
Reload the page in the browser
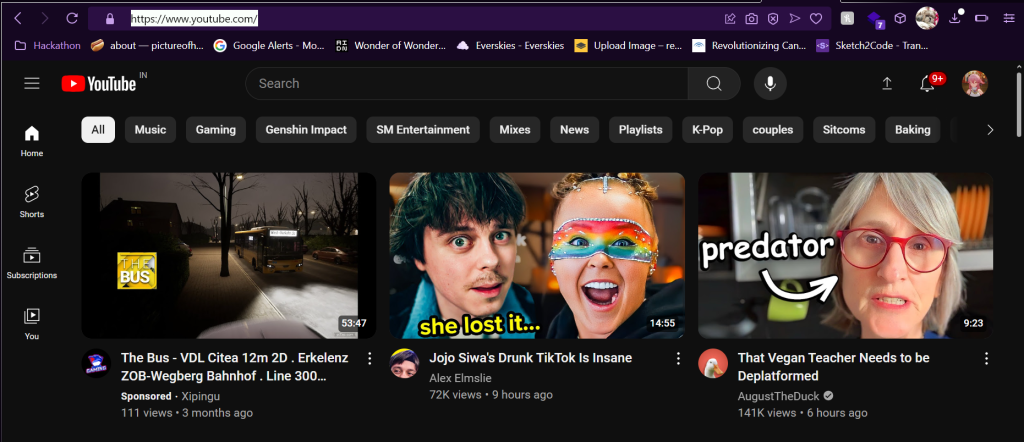72,18
